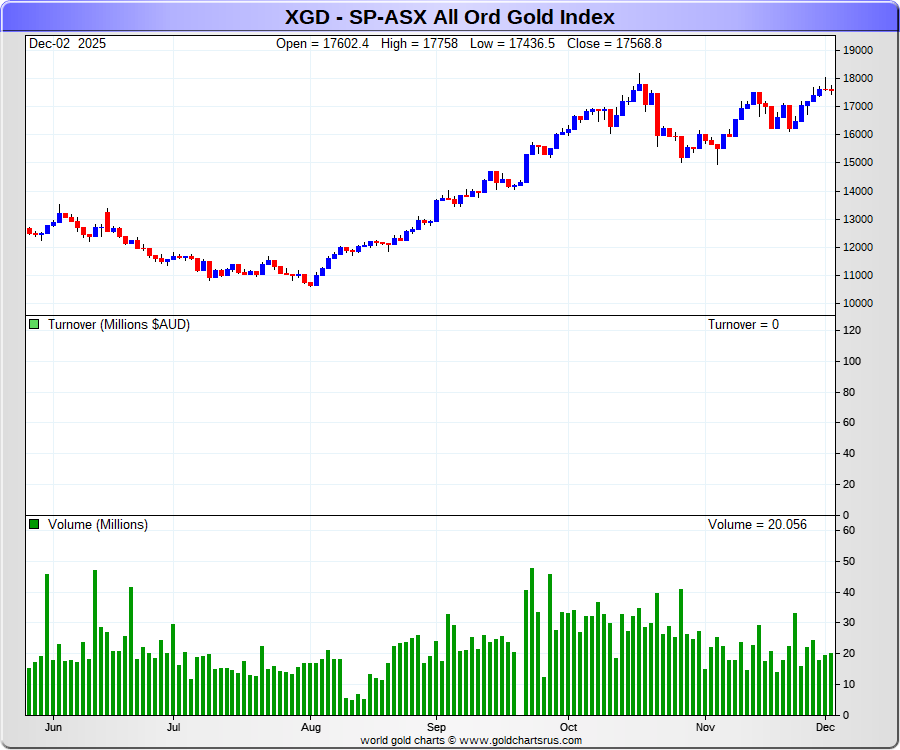Click the 10 label on the Volume axis

[849, 685]
